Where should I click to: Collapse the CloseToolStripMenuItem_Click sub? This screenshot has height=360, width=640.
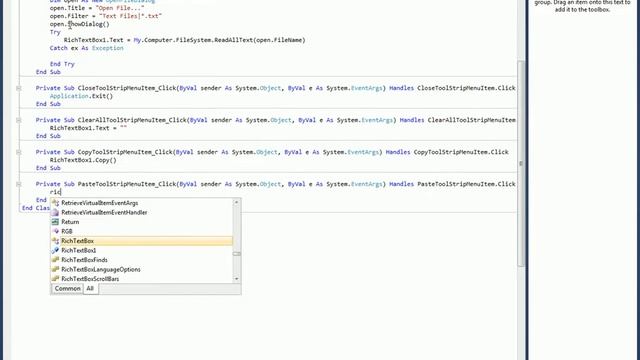coord(19,88)
